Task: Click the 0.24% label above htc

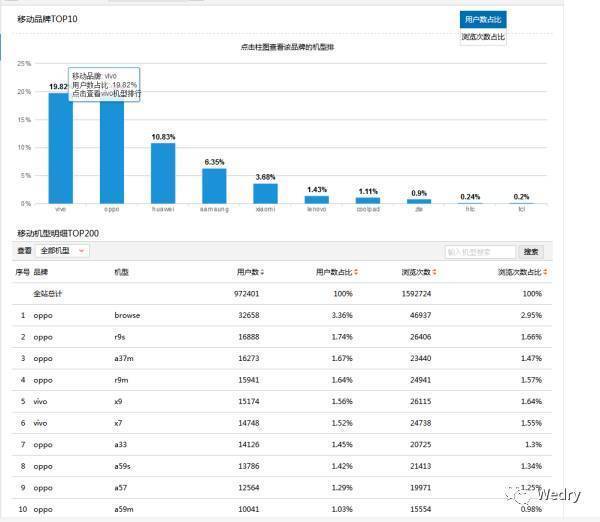Action: [470, 197]
